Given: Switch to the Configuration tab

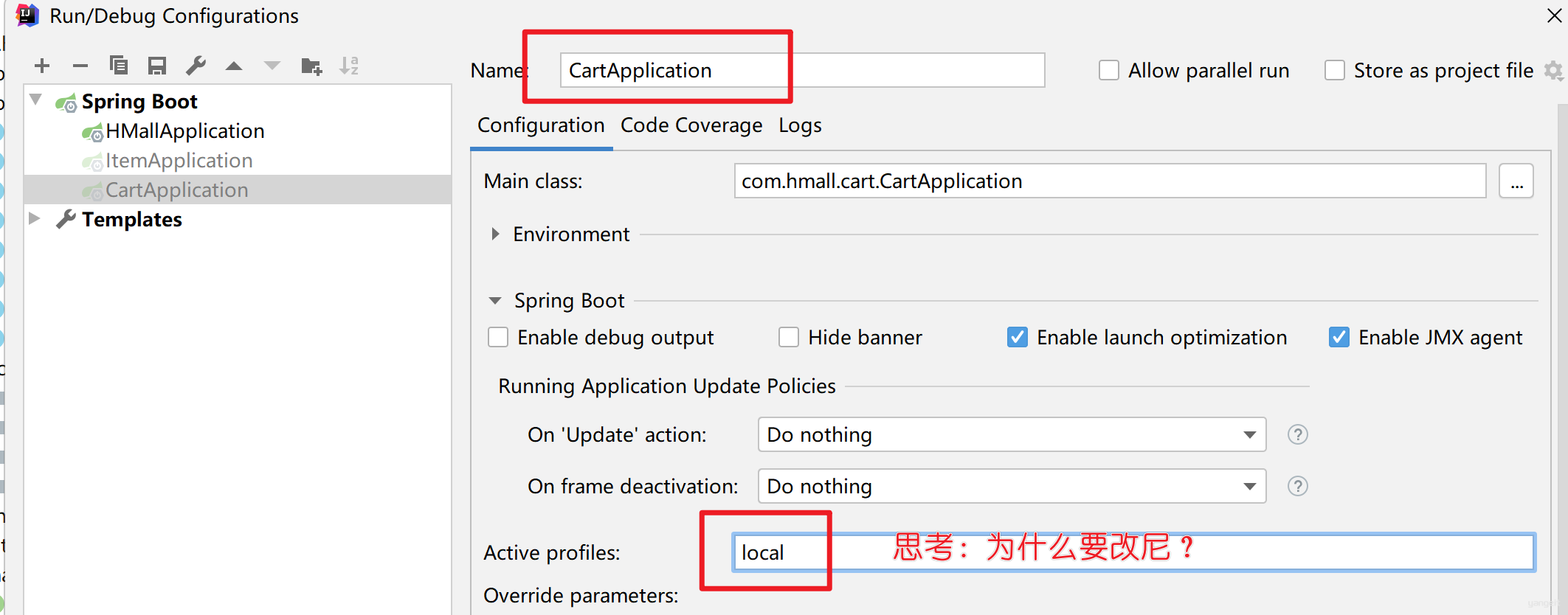Looking at the screenshot, I should [541, 125].
